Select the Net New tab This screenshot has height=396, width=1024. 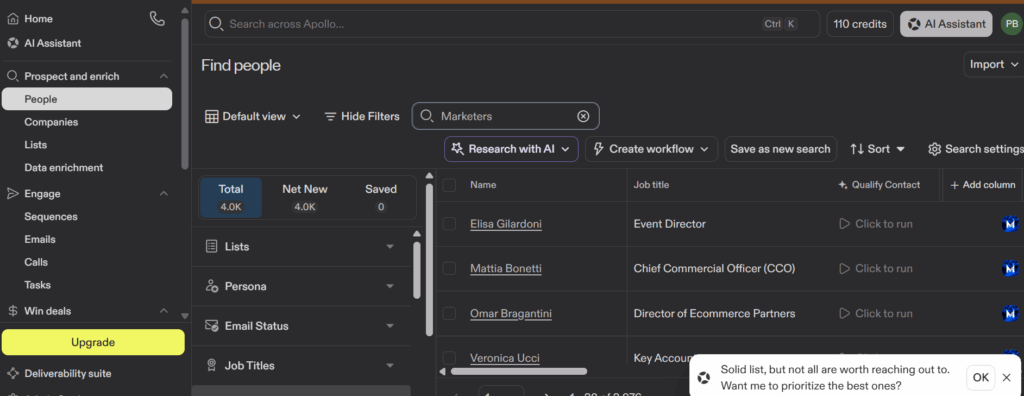305,197
